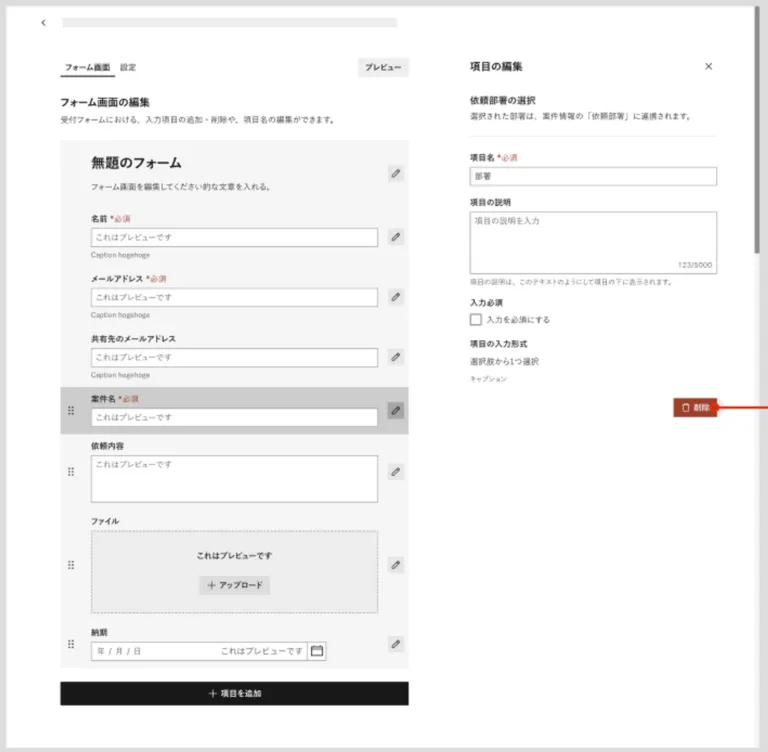The image size is (768, 752).
Task: Click pencil icon beside 納期 date field
Action: (x=396, y=644)
